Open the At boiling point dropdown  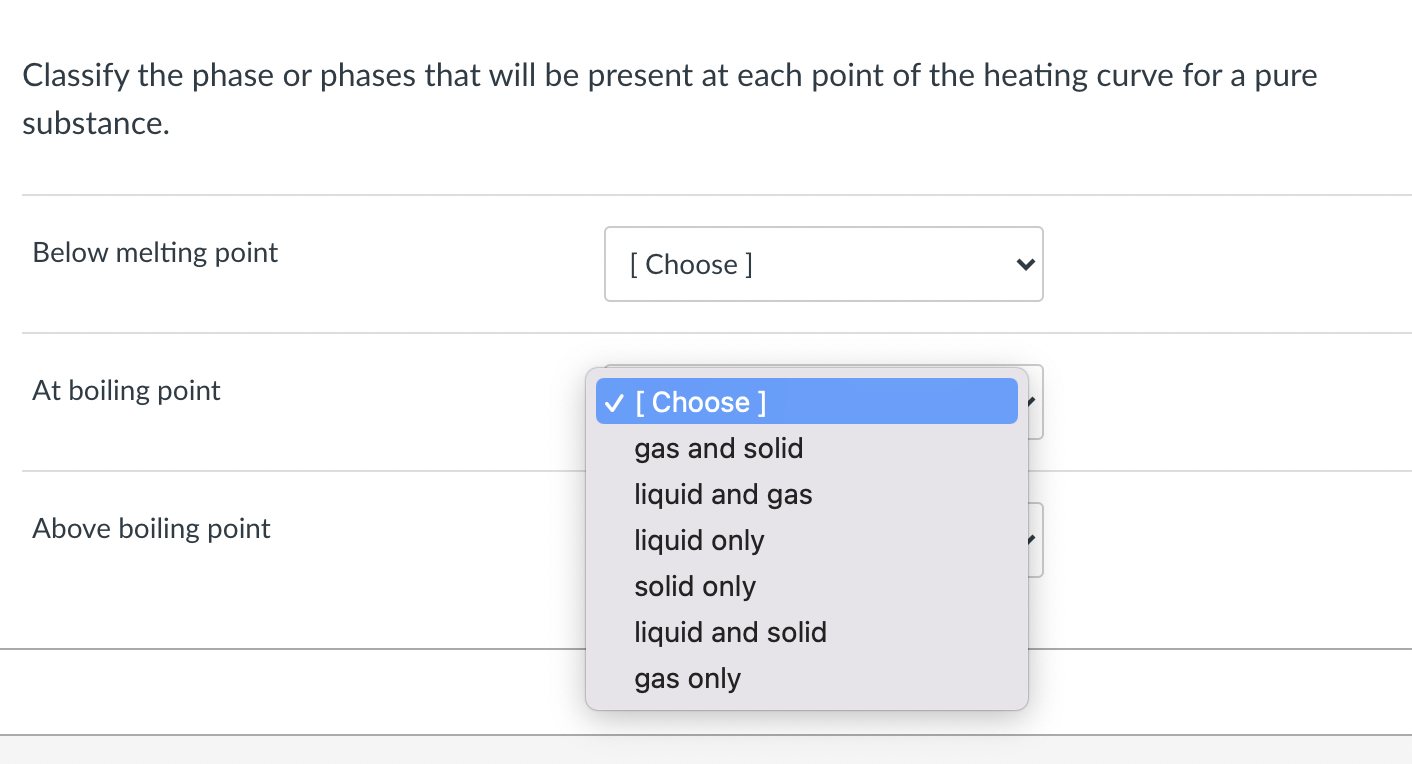1035,401
